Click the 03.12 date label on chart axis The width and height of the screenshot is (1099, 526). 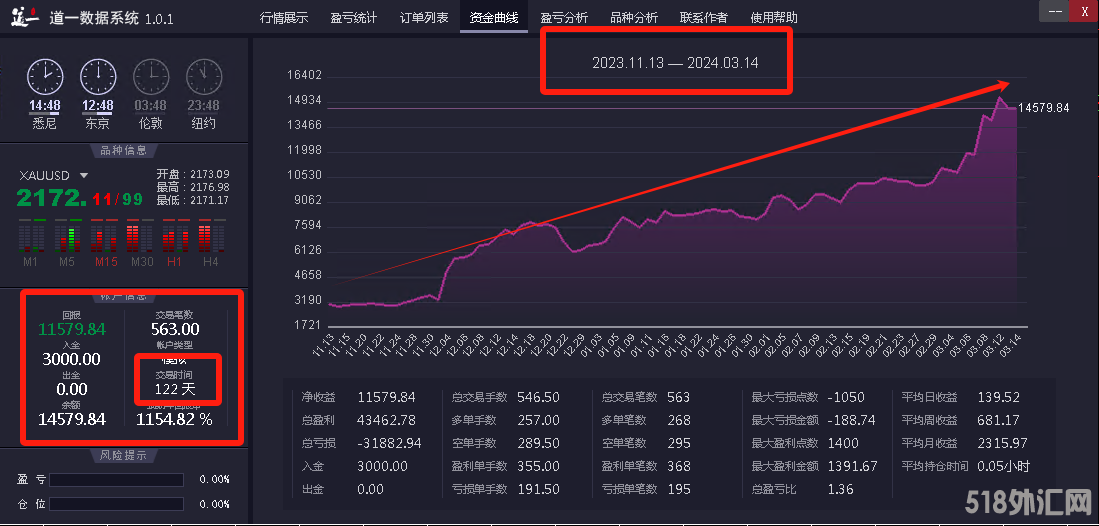click(x=995, y=346)
